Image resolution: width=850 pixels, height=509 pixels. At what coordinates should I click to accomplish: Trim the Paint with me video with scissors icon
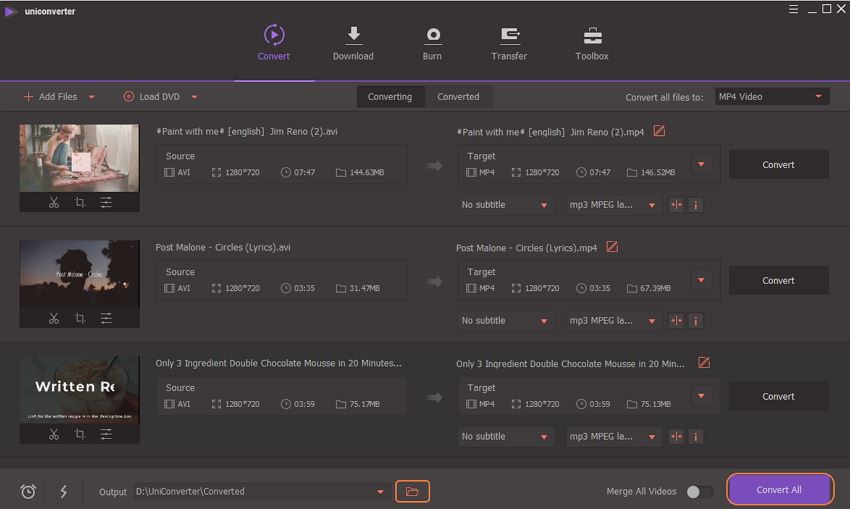(x=54, y=203)
